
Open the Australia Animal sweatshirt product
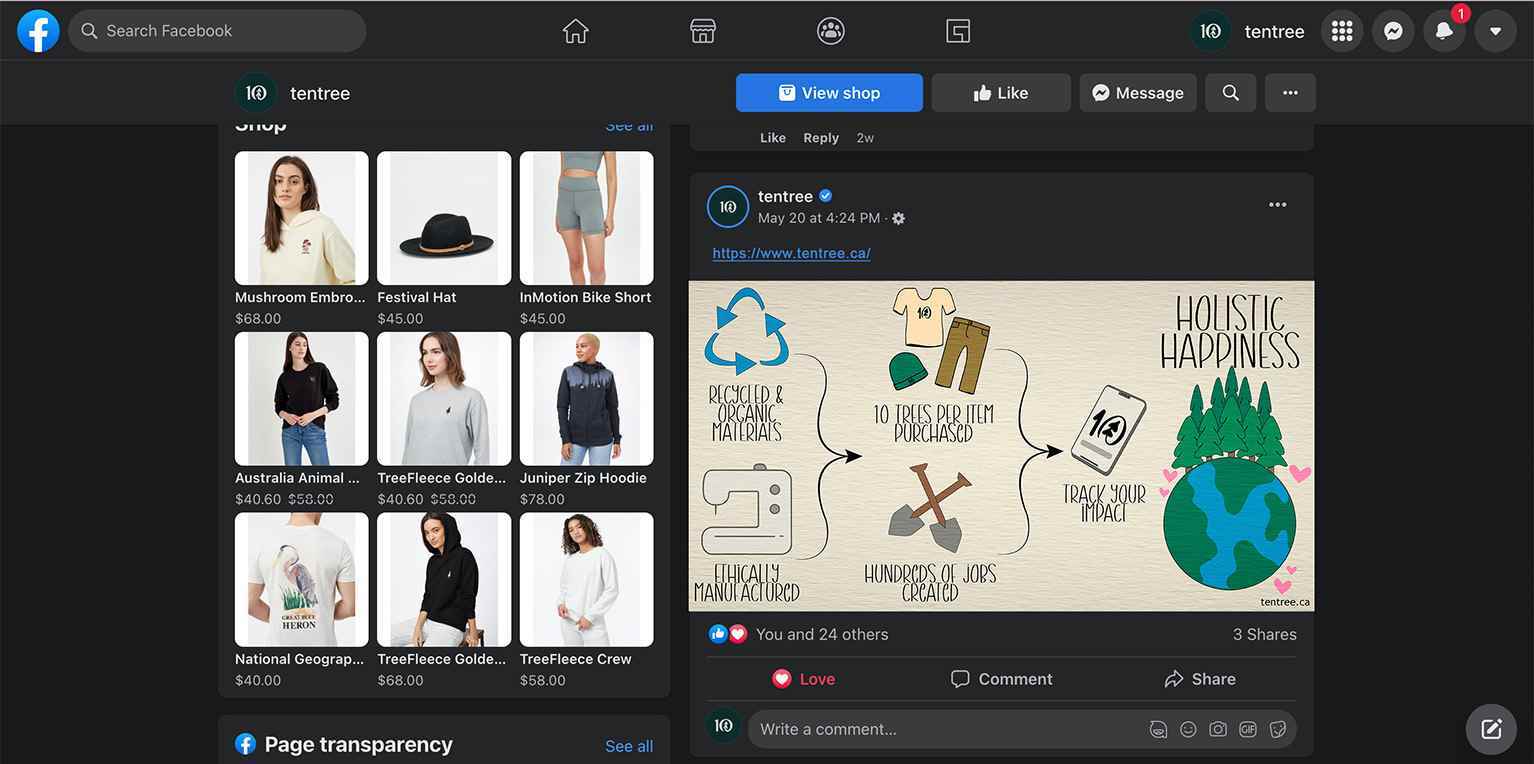tap(301, 399)
